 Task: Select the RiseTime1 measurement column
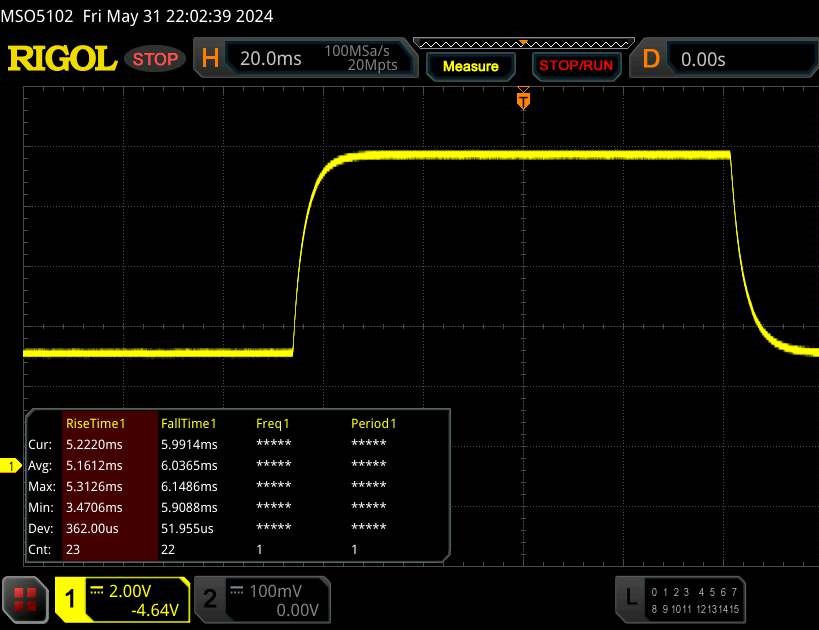click(108, 423)
